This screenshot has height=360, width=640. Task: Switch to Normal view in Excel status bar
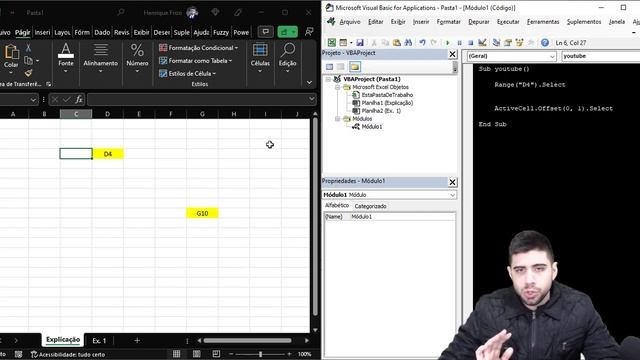(176, 354)
